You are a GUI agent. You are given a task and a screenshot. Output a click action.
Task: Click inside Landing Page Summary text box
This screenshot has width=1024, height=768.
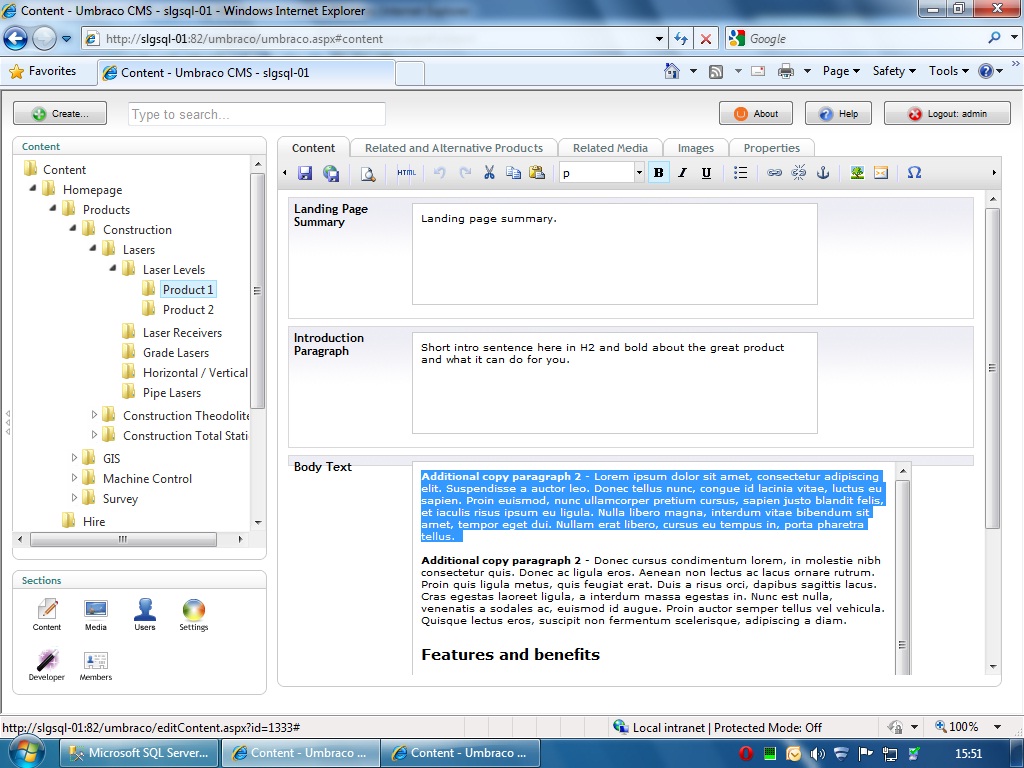pos(615,254)
